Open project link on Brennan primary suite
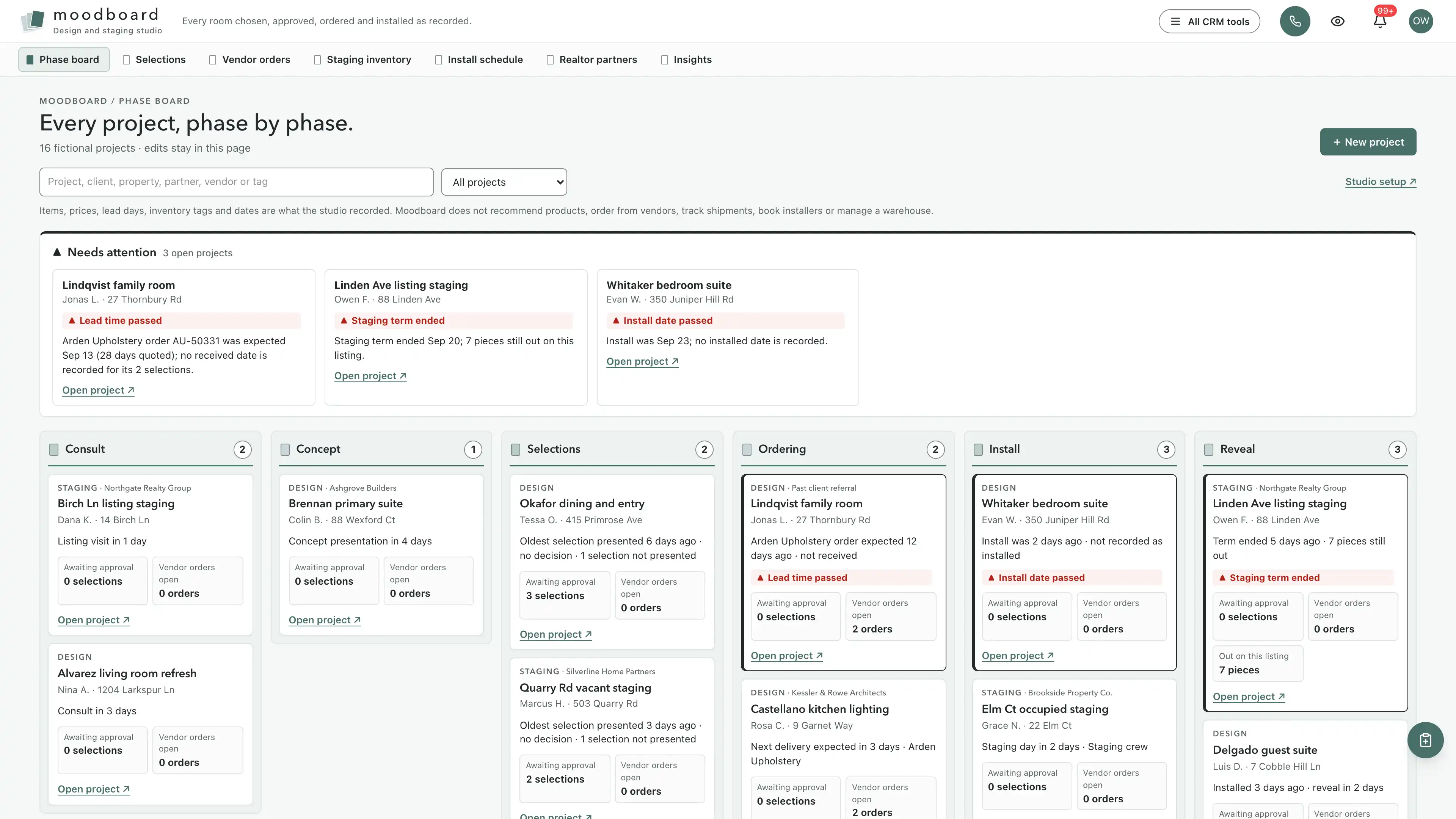Screen dimensions: 1456x819 click(325, 620)
